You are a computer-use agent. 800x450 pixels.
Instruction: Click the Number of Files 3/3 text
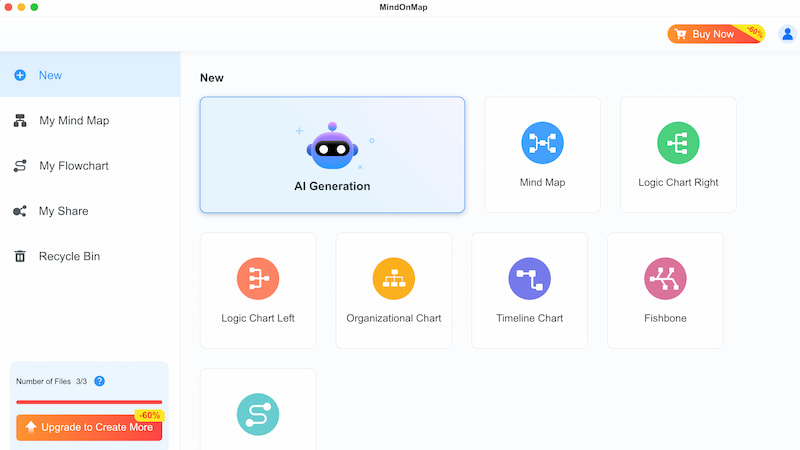coord(51,381)
